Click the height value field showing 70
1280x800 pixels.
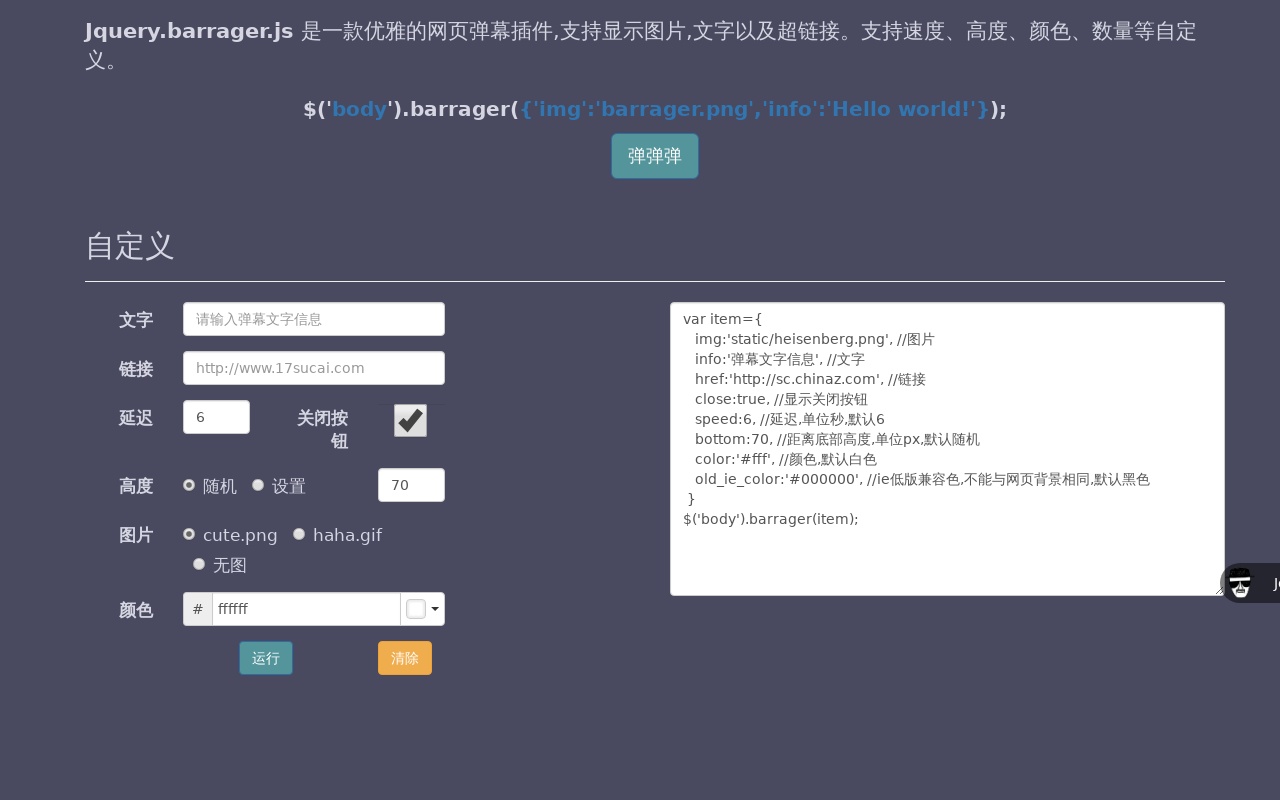[x=411, y=485]
